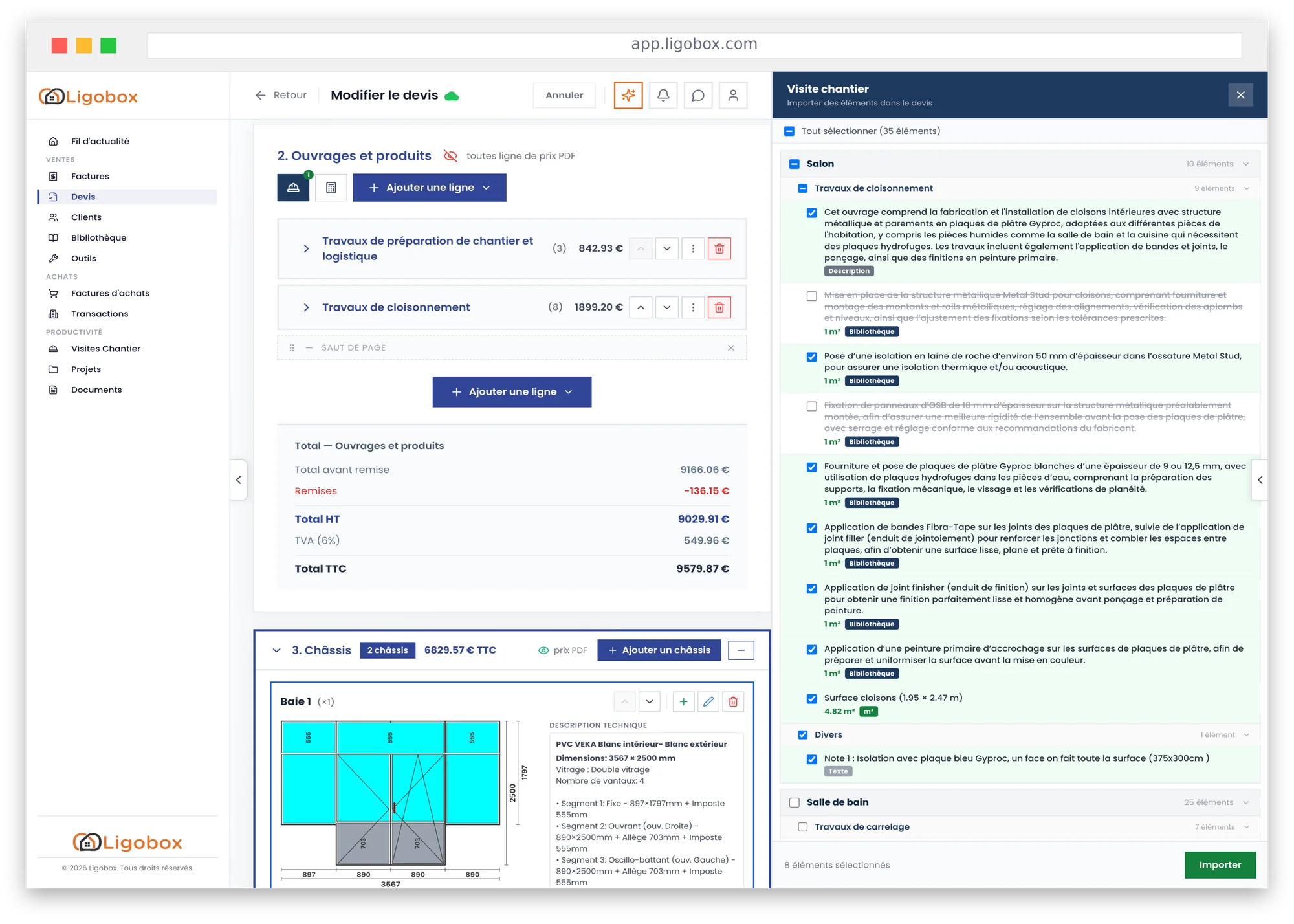Screen dimensions: 1294x924
Task: Expand the Salle de bain group chevron
Action: pyautogui.click(x=1246, y=803)
